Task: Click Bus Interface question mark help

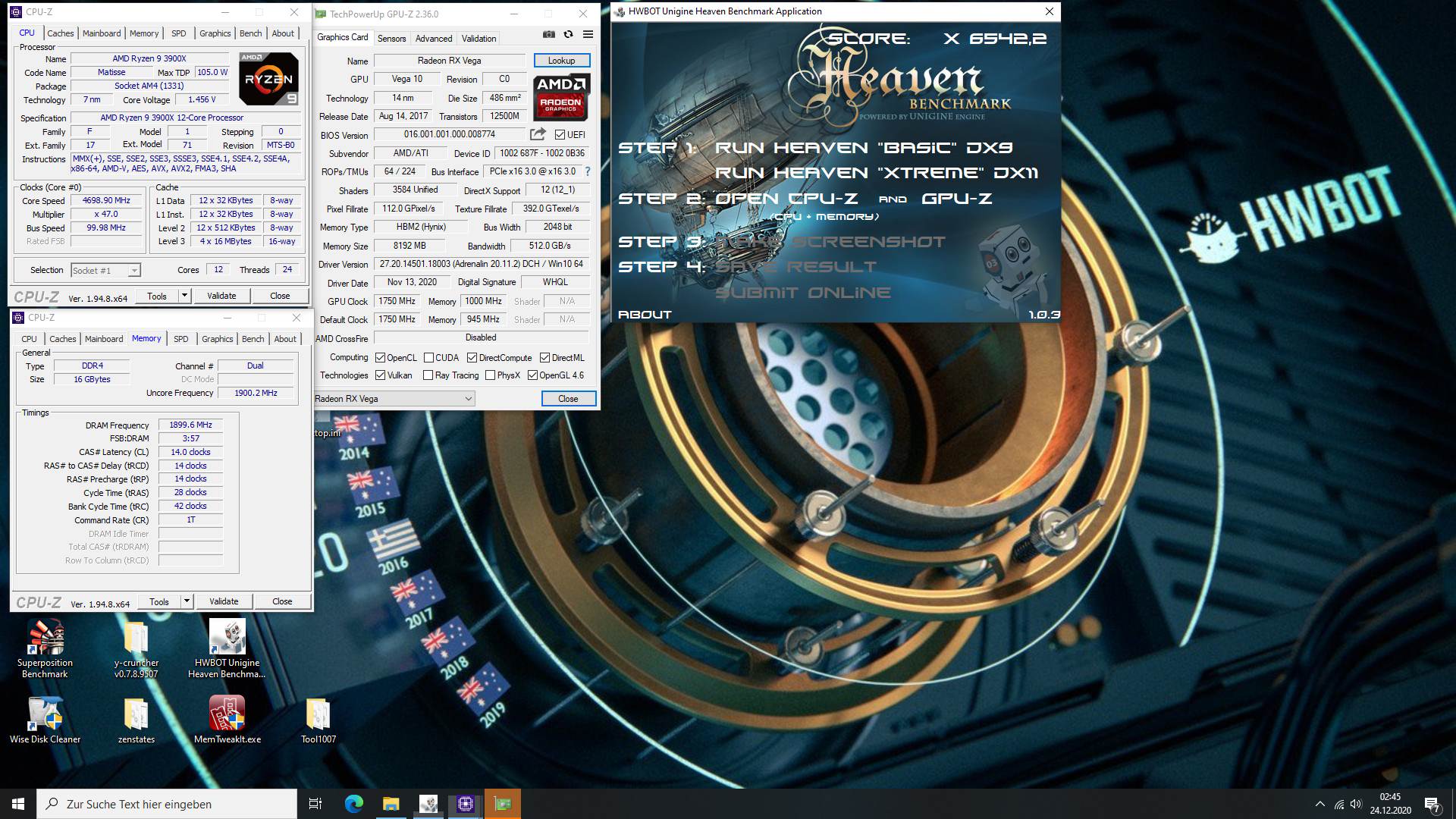Action: pos(588,171)
